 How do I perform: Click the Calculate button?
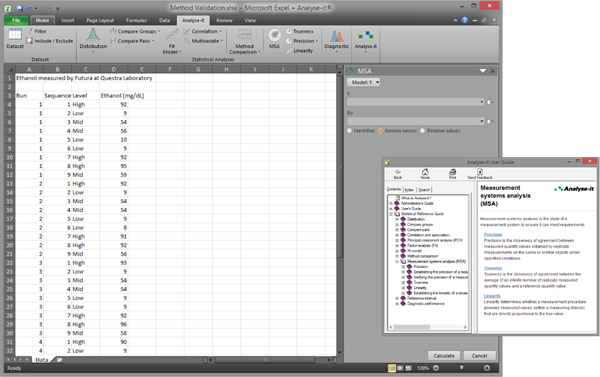tap(444, 356)
